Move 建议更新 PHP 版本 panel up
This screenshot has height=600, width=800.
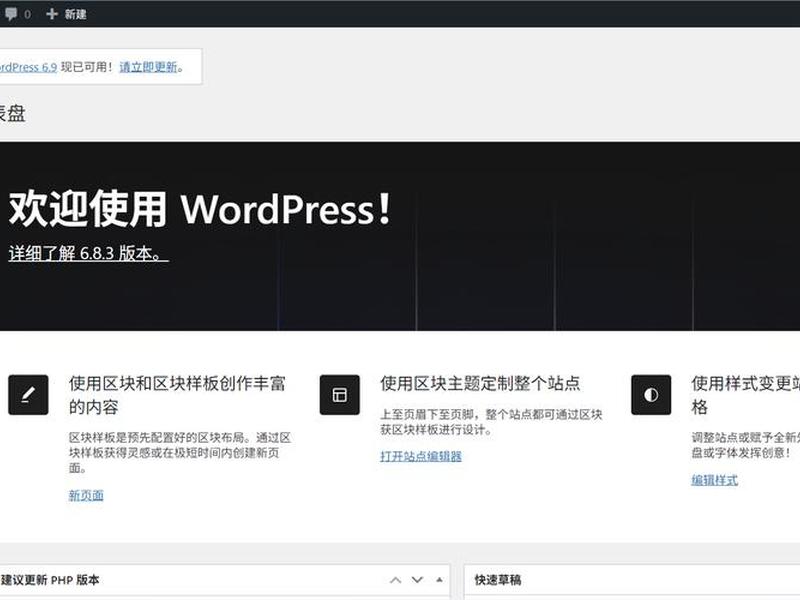pos(395,580)
